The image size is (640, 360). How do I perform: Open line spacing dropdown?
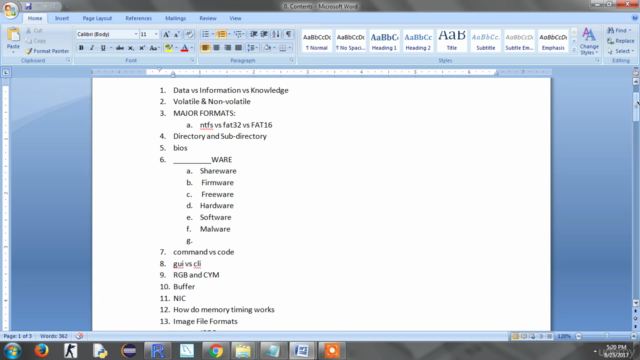pyautogui.click(x=252, y=48)
